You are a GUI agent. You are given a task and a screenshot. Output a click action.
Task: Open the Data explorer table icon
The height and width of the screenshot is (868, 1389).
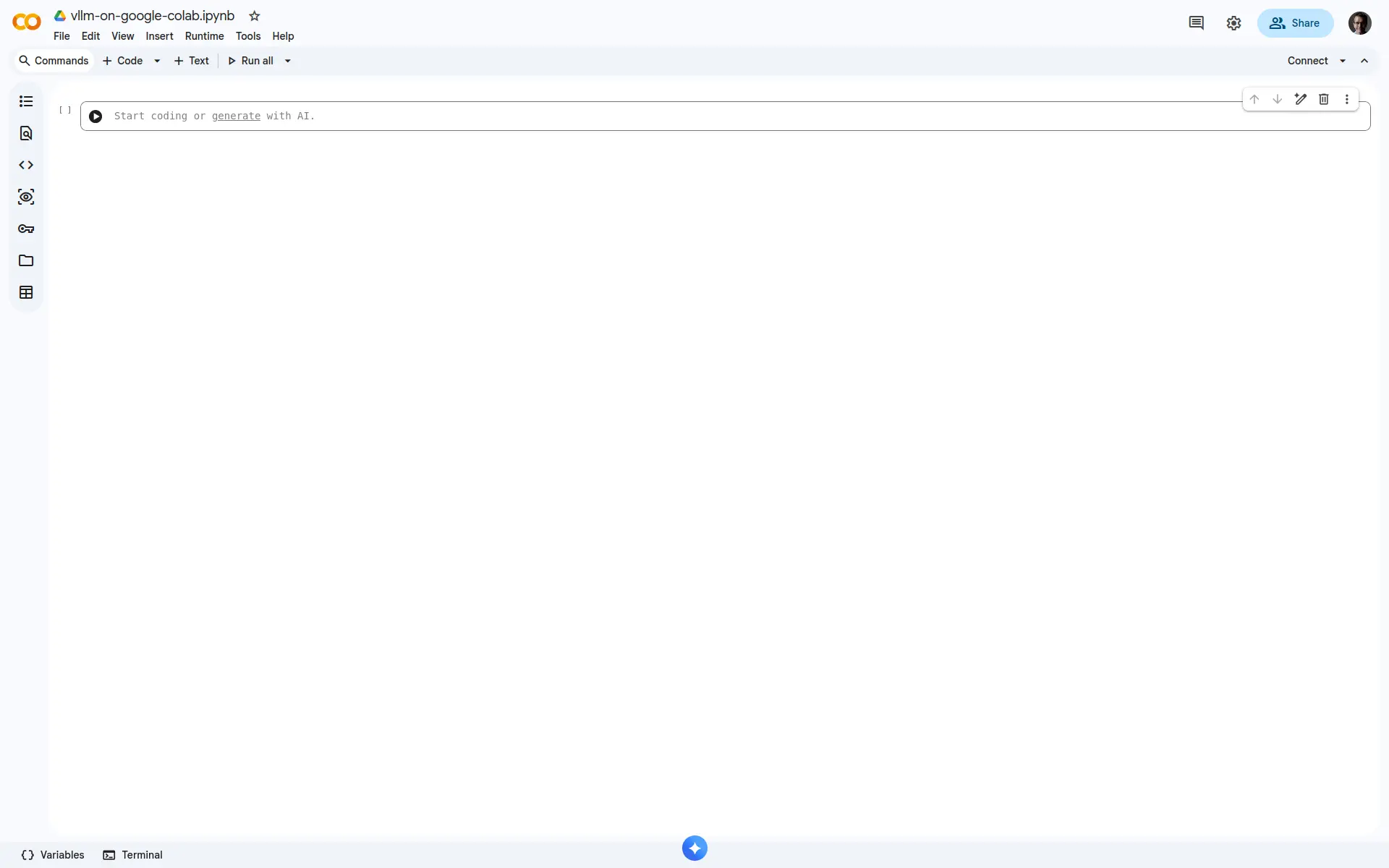[26, 292]
